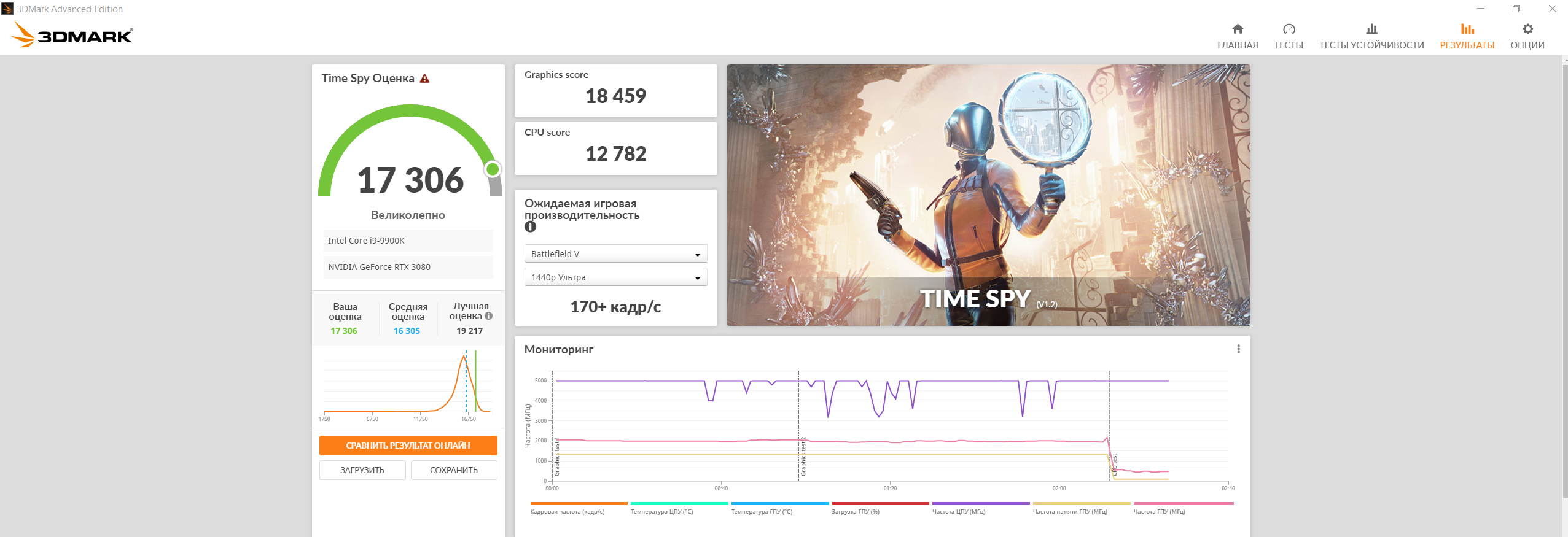Screen dimensions: 1568x537
Task: Click the 3DMark app icon in title bar
Action: pos(7,9)
